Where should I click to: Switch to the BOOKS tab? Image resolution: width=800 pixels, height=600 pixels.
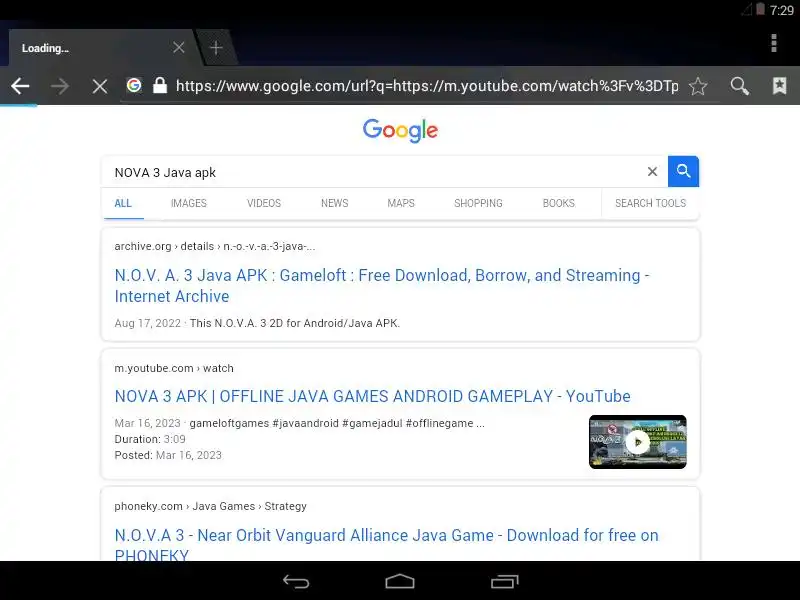559,203
